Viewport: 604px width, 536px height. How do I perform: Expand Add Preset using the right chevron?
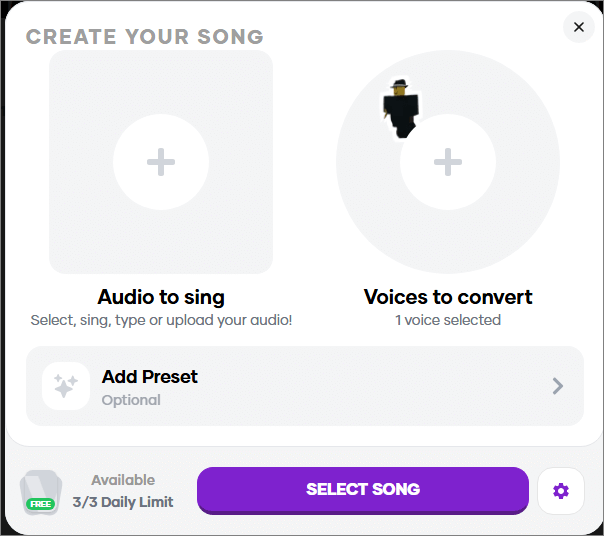pyautogui.click(x=558, y=386)
